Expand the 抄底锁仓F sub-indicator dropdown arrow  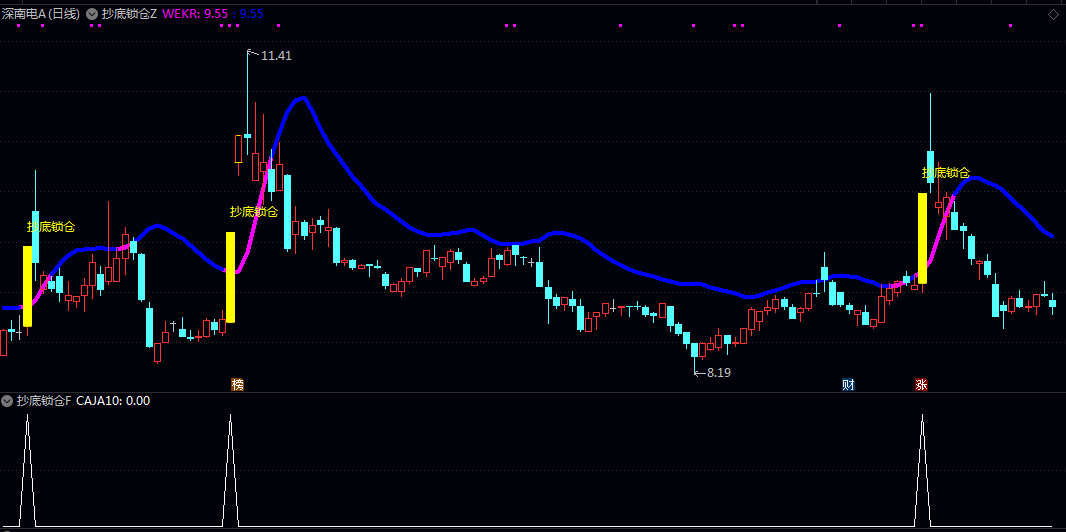pos(7,401)
